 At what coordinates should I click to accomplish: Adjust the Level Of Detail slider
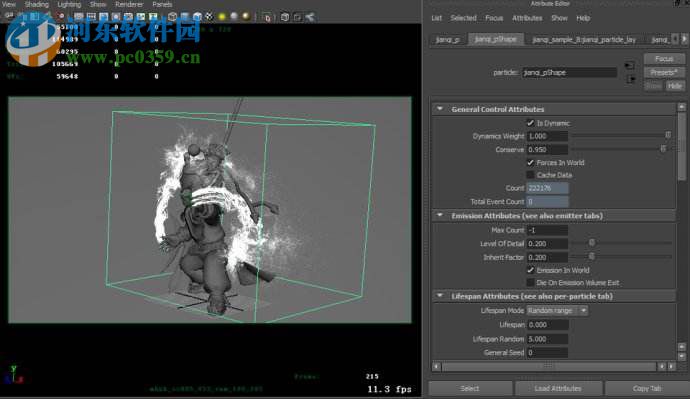point(592,242)
